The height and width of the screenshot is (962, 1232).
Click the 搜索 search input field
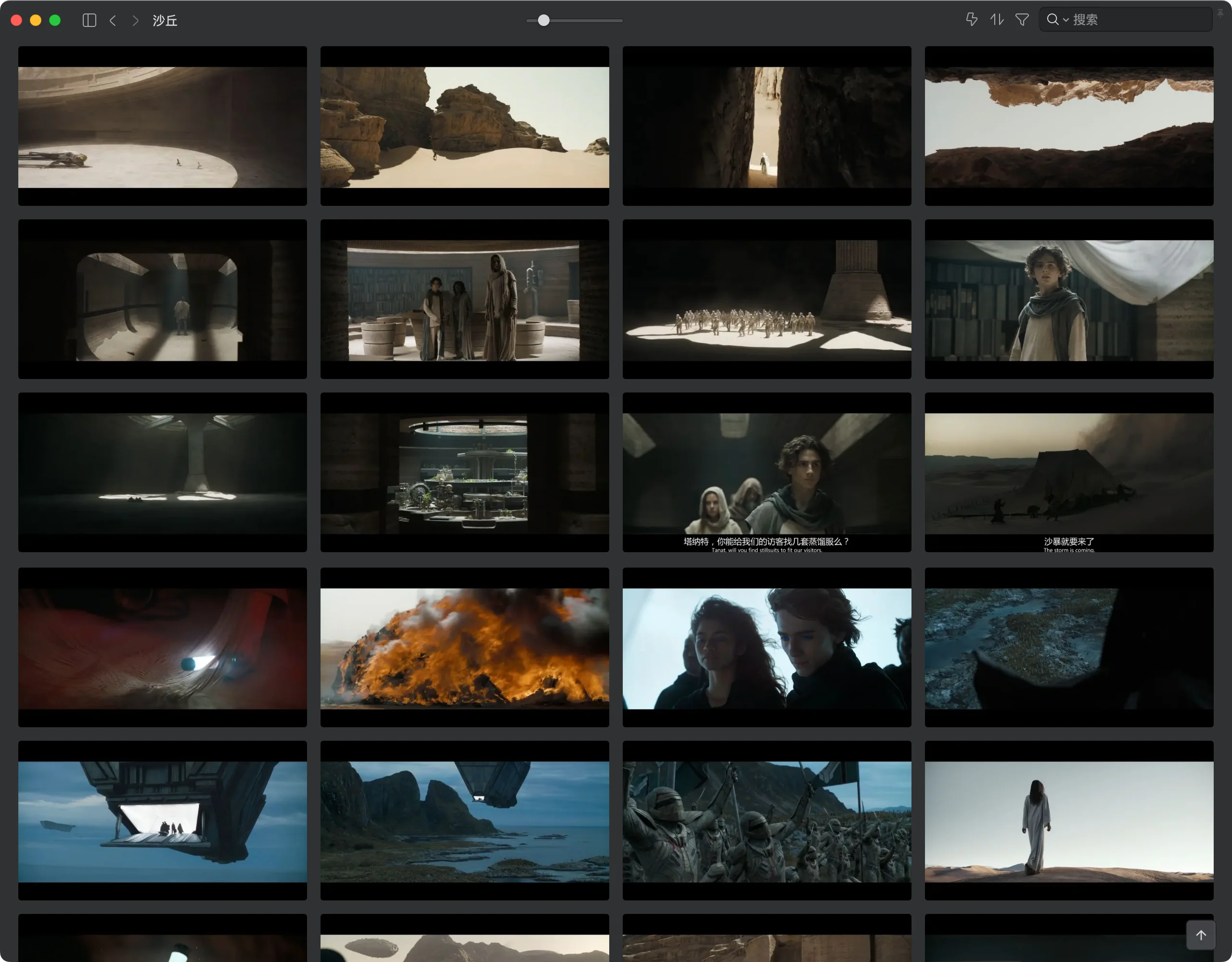pos(1126,20)
